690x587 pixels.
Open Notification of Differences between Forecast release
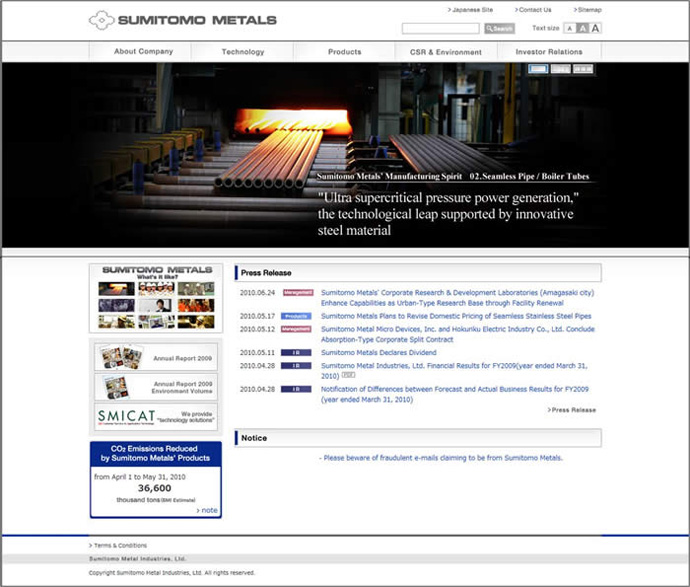455,394
